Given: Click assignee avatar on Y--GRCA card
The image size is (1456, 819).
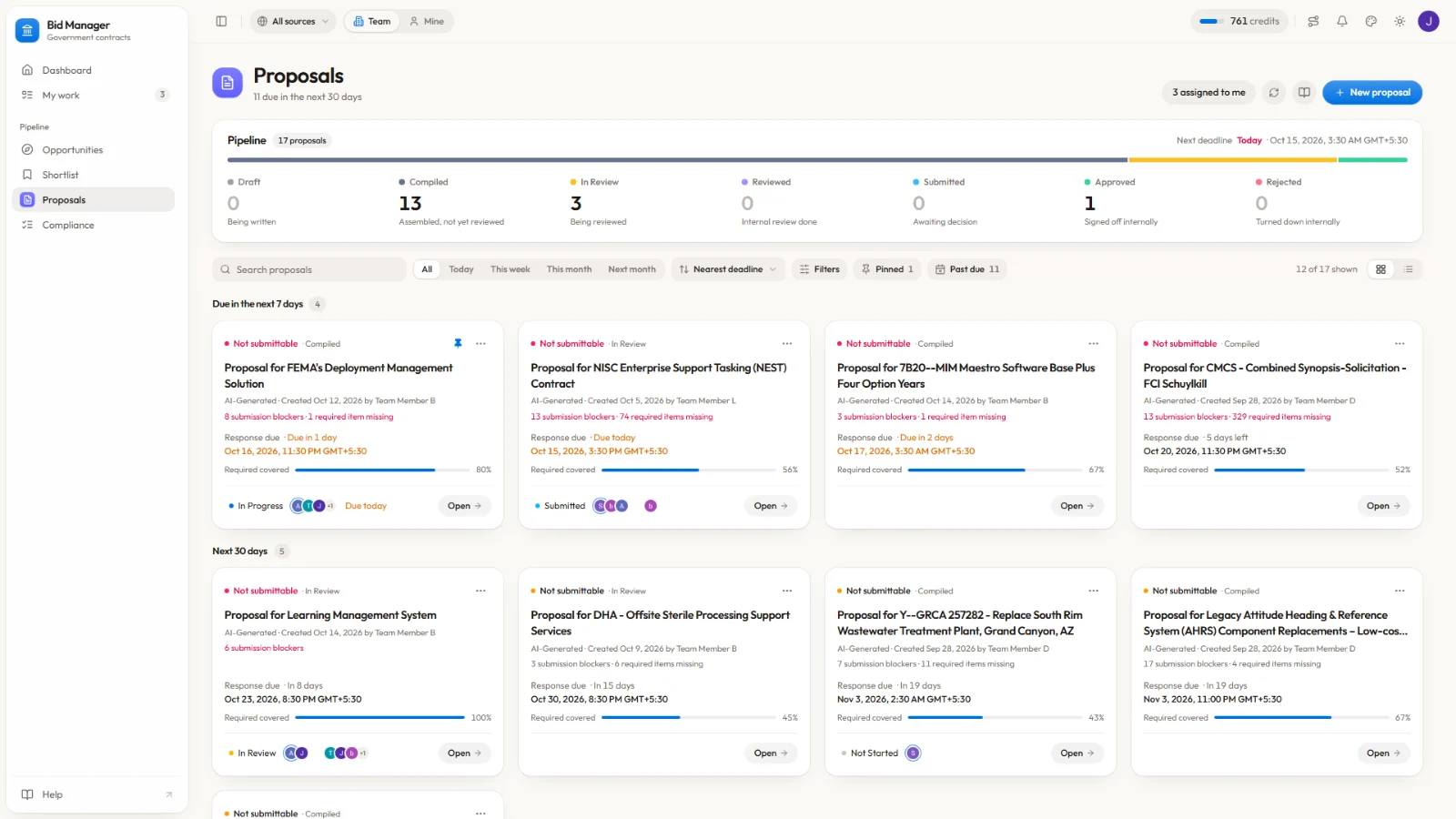Looking at the screenshot, I should 913,753.
